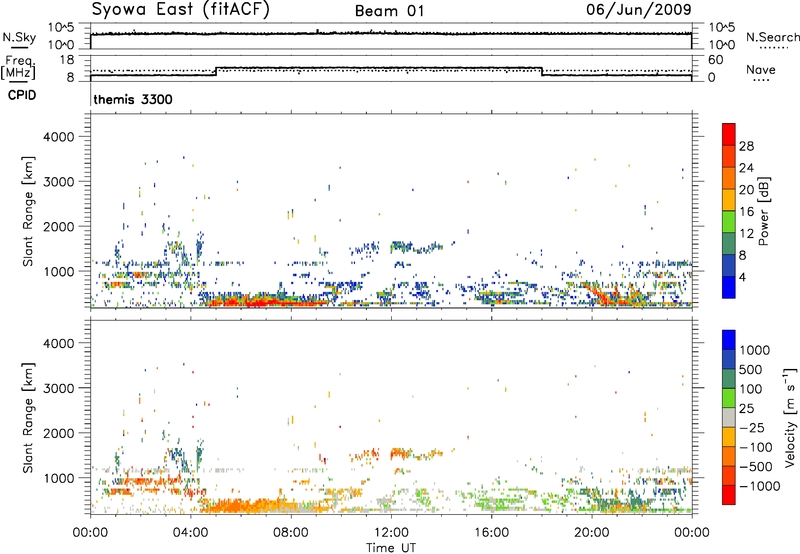Click the '60' Nave axis value

coord(715,60)
